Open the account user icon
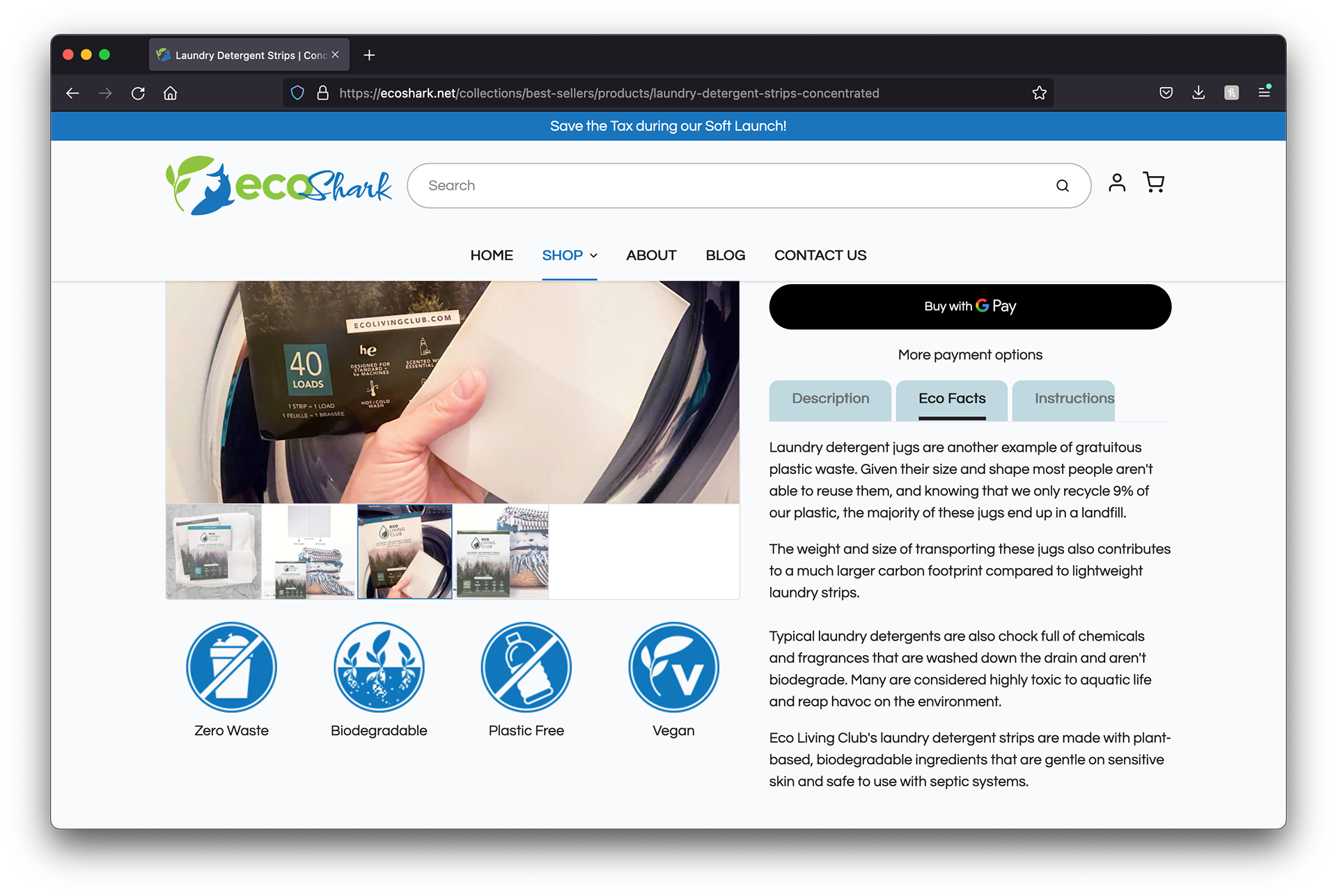Screen dimensions: 1337x896 click(x=1117, y=182)
